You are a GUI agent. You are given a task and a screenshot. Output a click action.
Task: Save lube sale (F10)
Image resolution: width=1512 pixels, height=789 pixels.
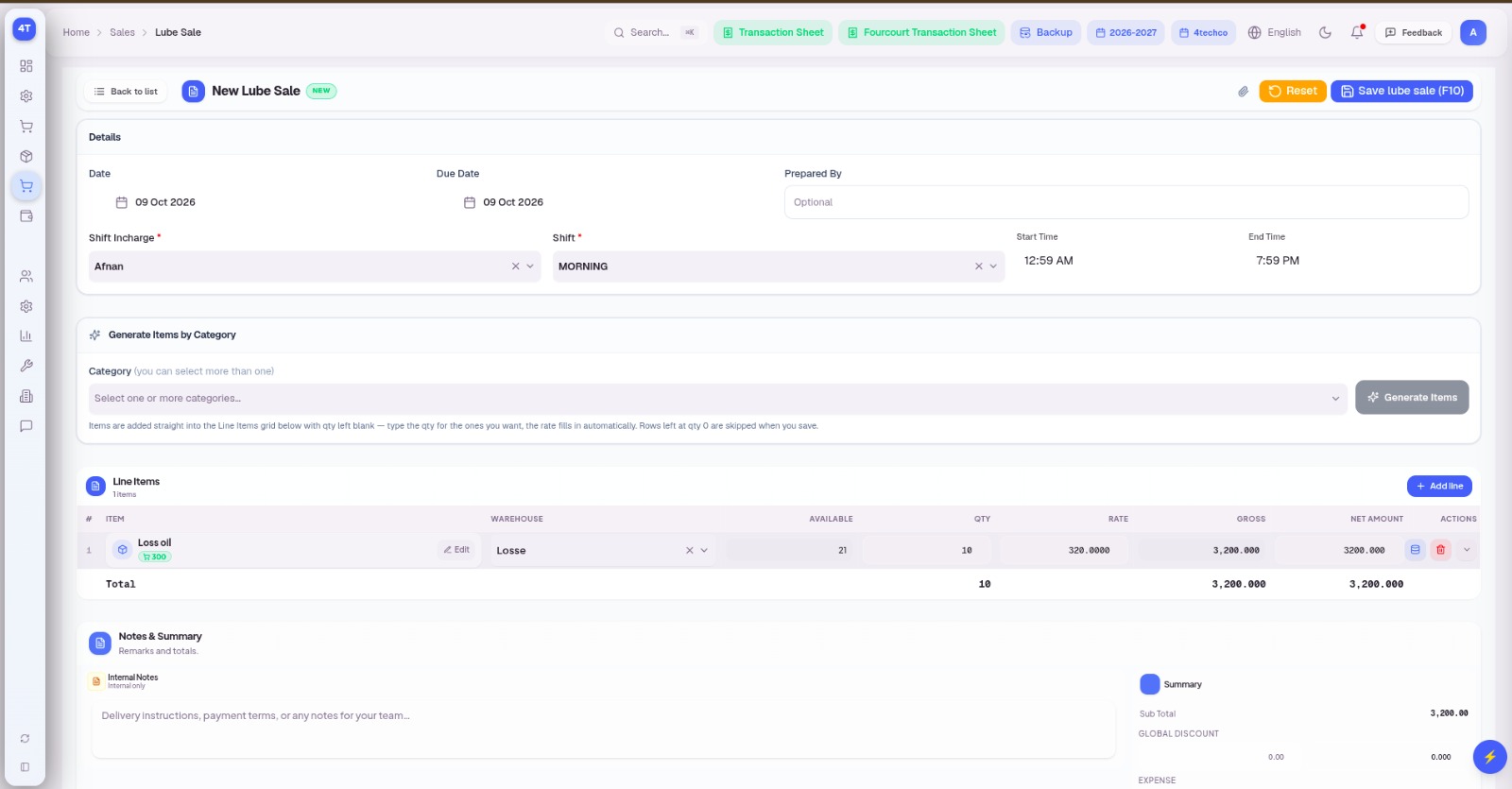1402,91
